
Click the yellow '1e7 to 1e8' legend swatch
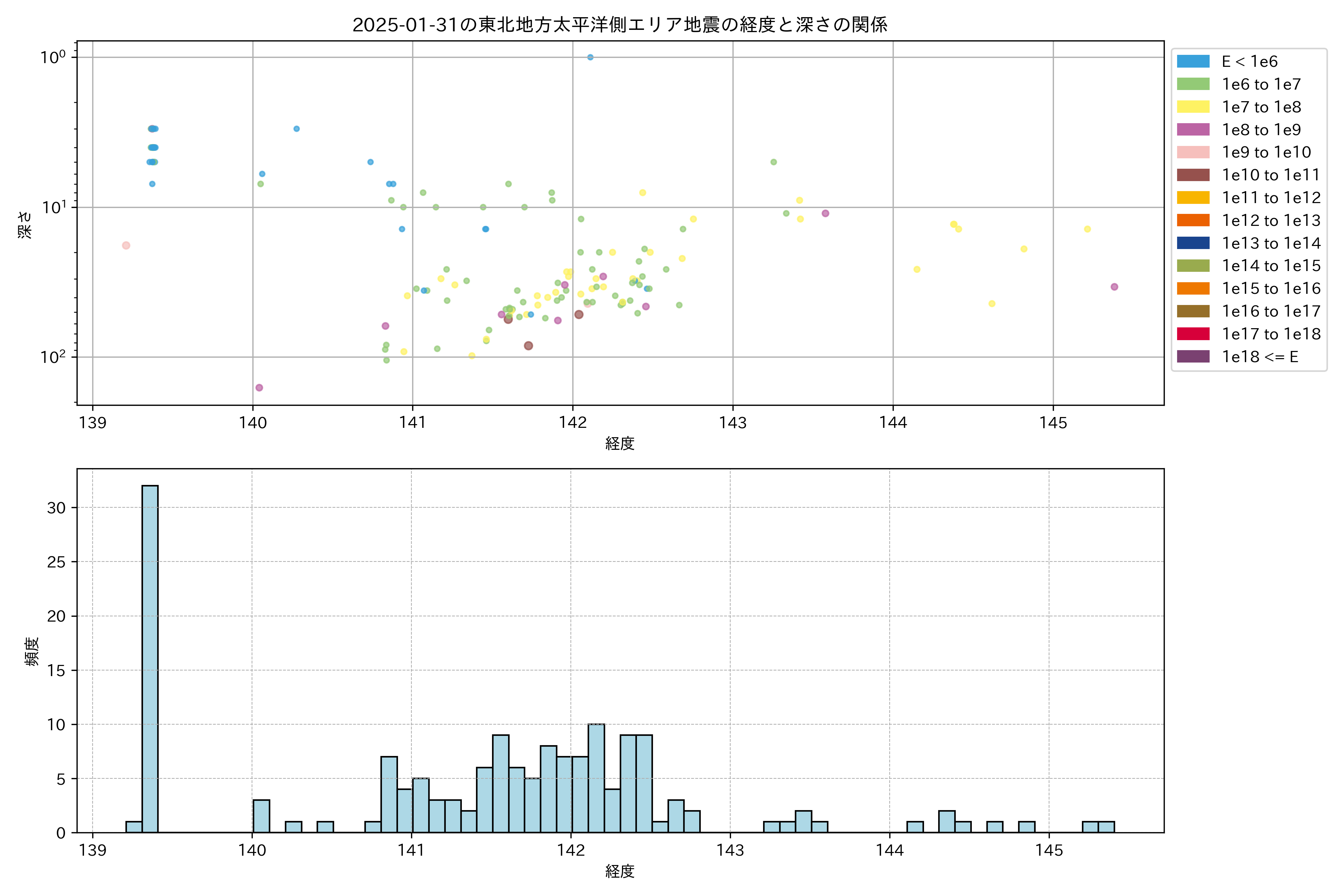(x=1193, y=107)
